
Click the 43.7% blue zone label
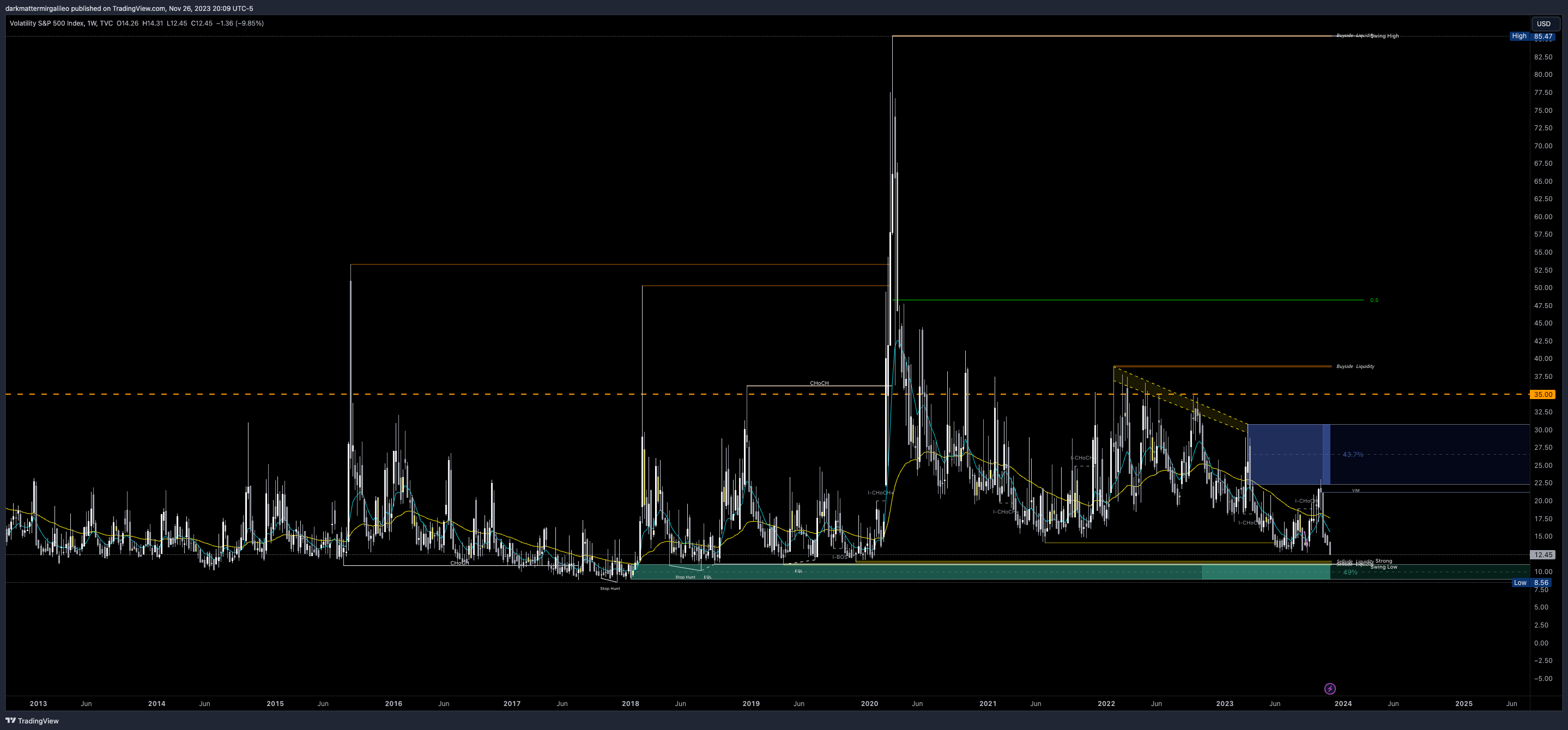1353,454
